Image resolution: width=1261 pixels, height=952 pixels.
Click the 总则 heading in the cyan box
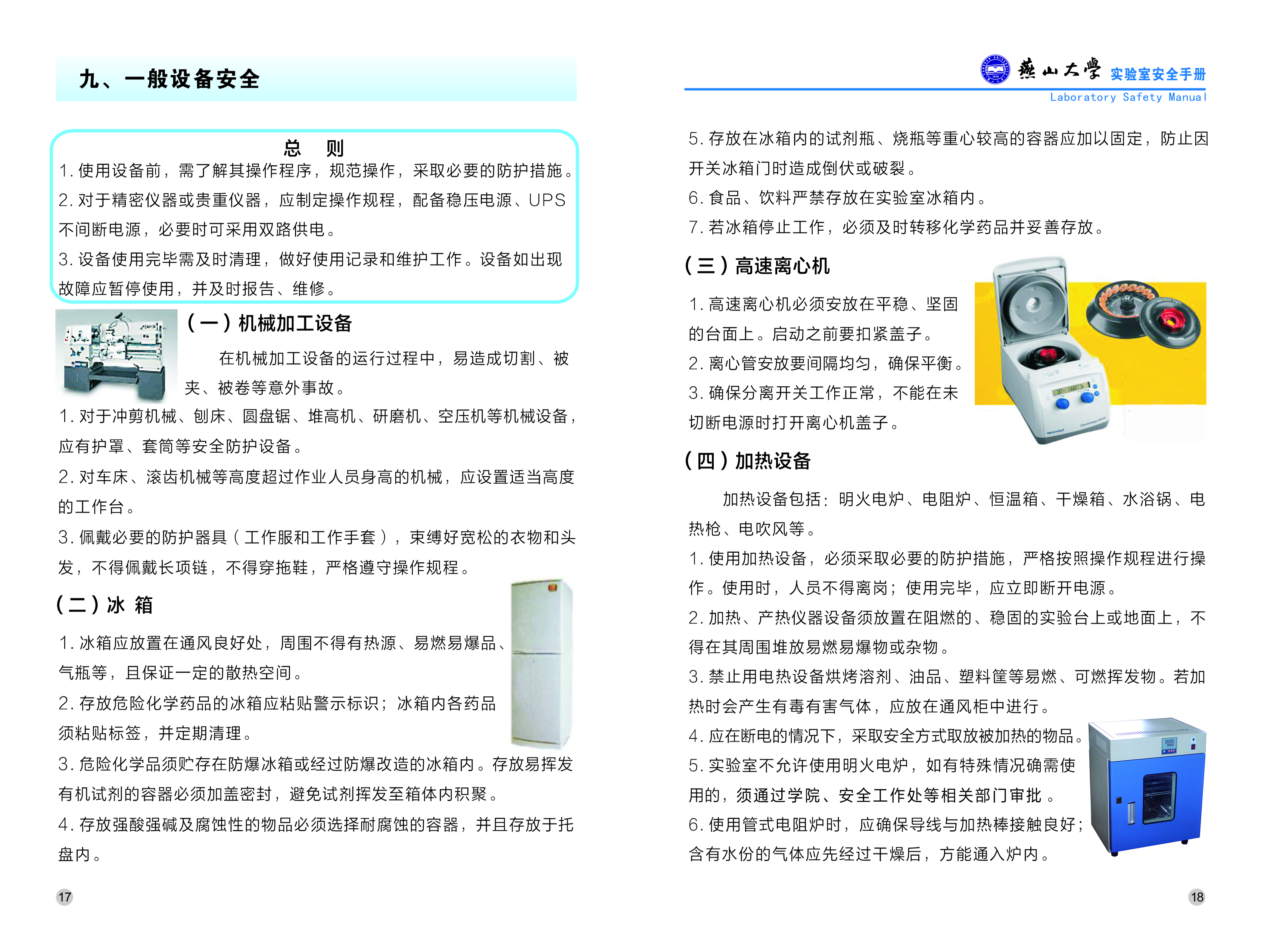click(314, 148)
